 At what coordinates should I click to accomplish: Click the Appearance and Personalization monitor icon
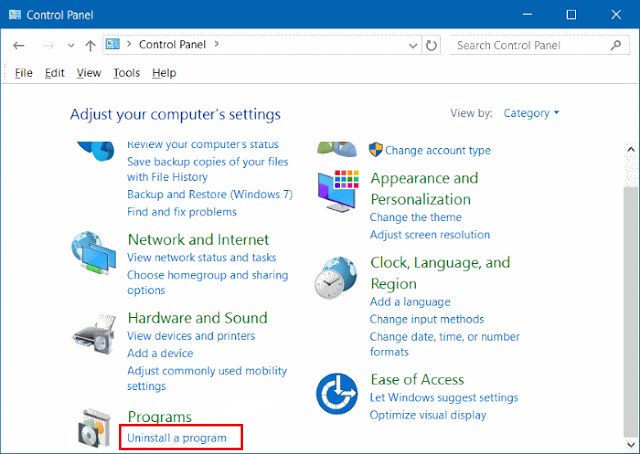[338, 191]
